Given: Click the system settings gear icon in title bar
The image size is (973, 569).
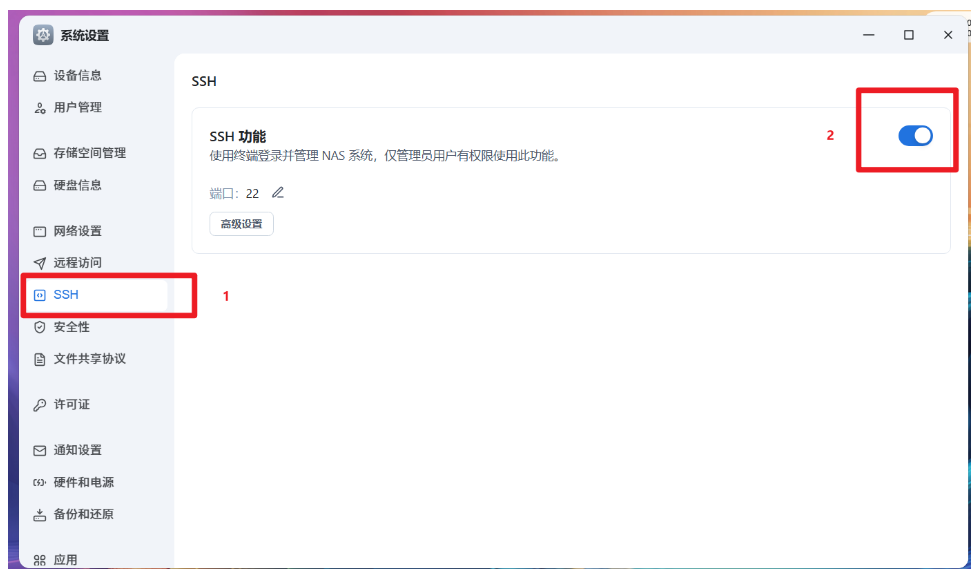Looking at the screenshot, I should (x=43, y=35).
